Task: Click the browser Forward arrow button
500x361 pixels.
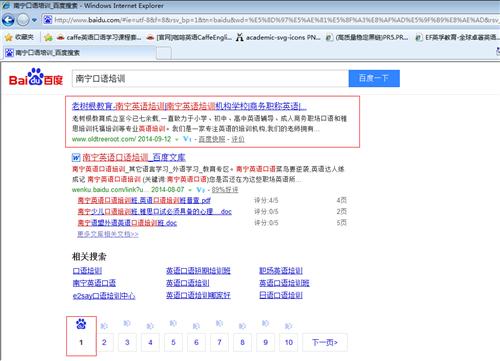Action: point(23,20)
